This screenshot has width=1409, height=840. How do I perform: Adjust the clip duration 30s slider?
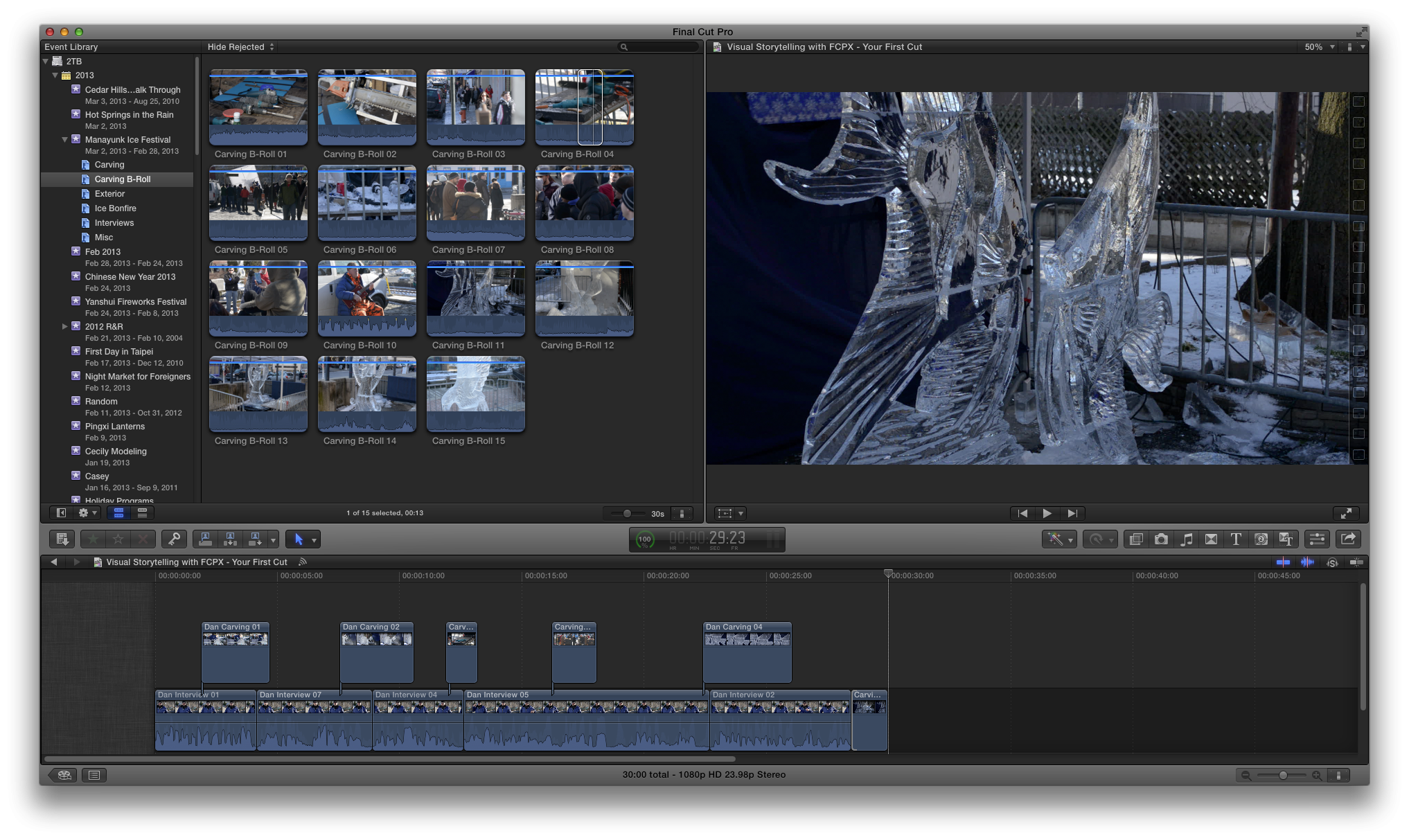pyautogui.click(x=626, y=514)
